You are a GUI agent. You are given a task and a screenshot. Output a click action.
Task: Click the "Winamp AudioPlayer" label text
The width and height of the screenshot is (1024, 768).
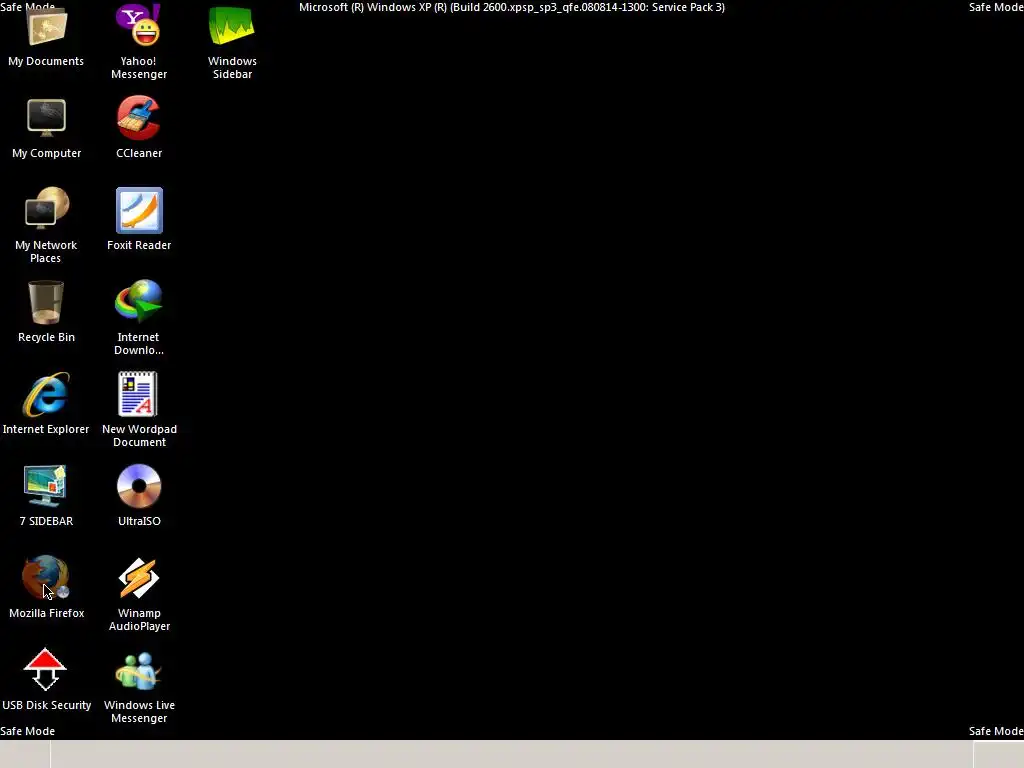point(139,620)
